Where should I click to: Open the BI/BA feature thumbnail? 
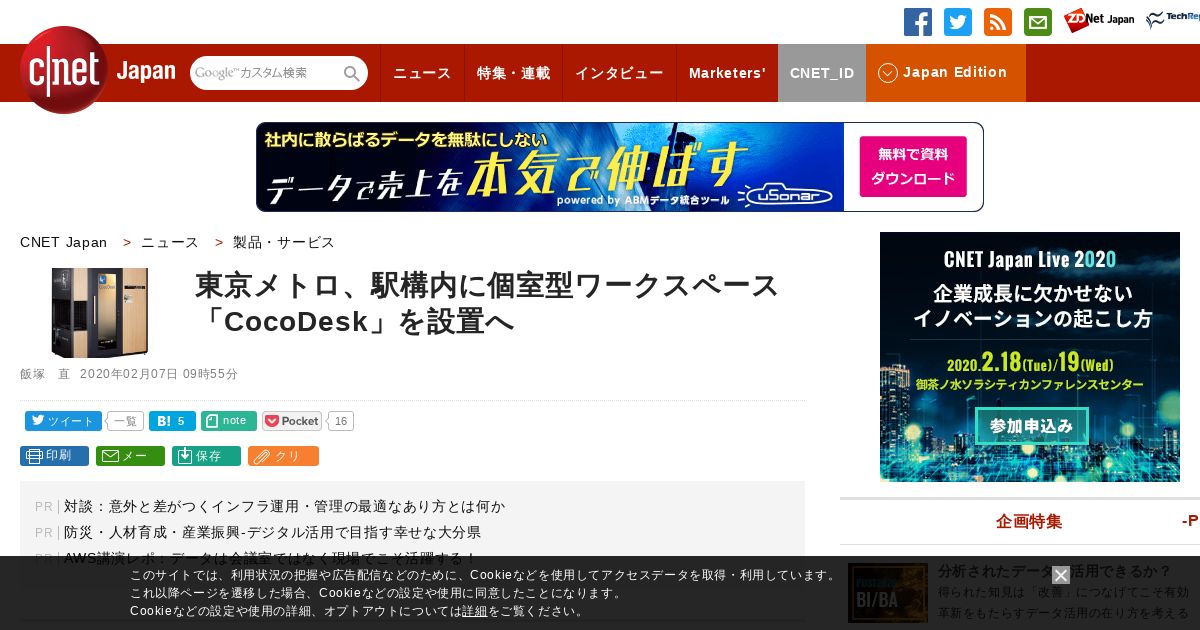888,593
